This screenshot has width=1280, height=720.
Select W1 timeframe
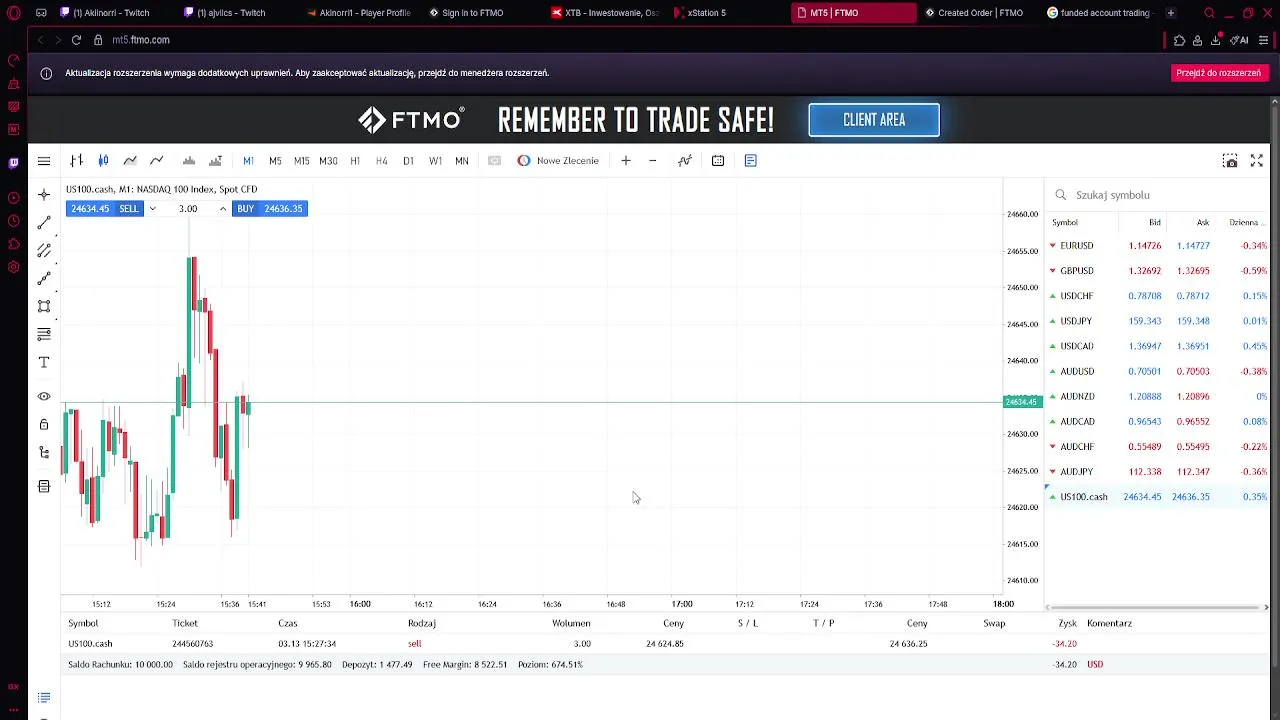(x=435, y=161)
